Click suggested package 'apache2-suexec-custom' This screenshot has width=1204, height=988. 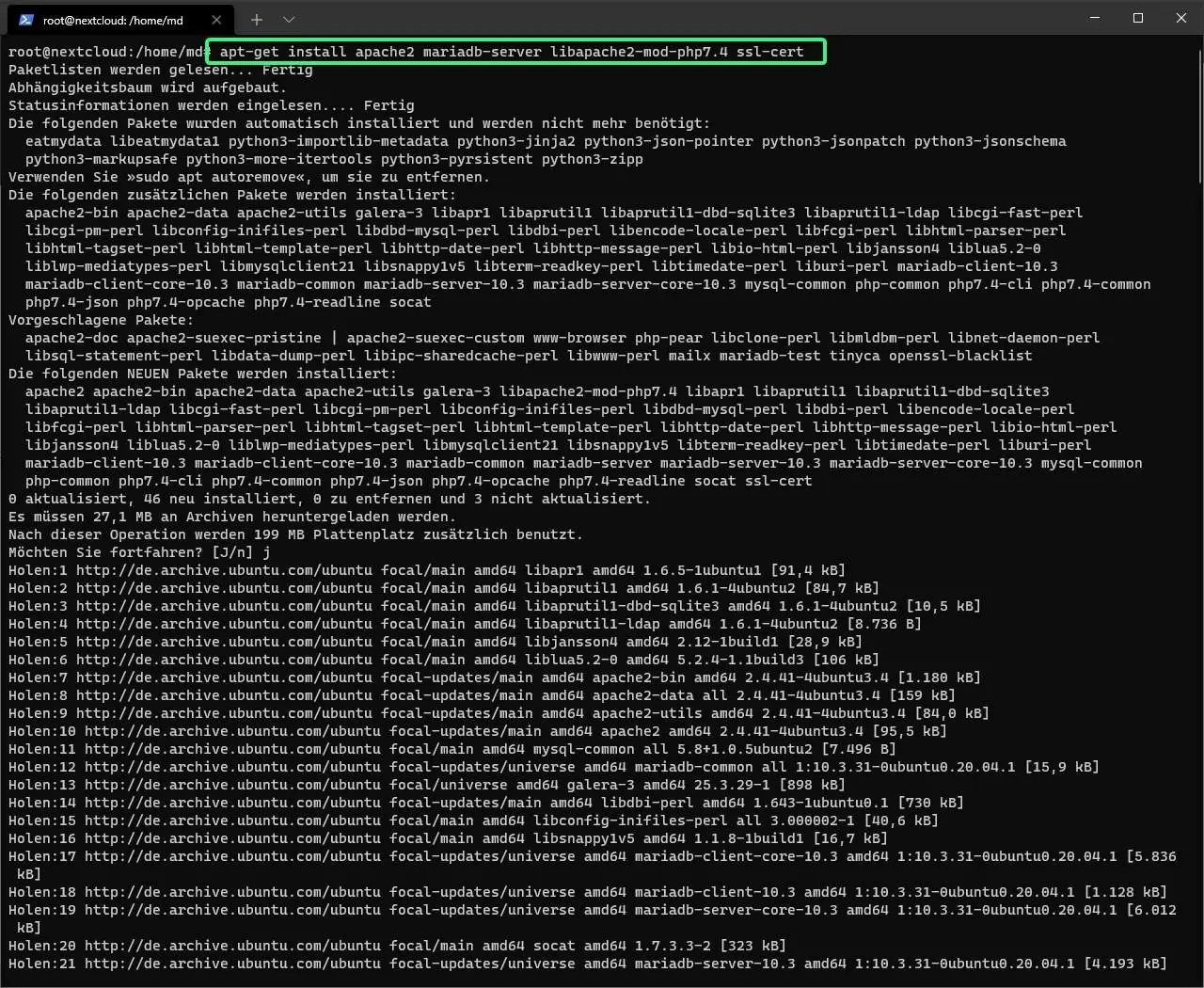tap(436, 338)
